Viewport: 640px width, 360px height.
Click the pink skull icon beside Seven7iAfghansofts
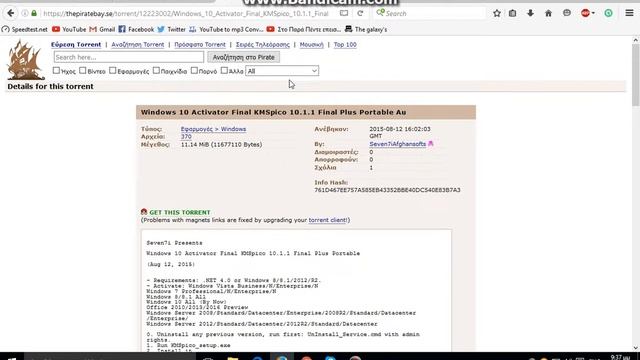point(431,144)
